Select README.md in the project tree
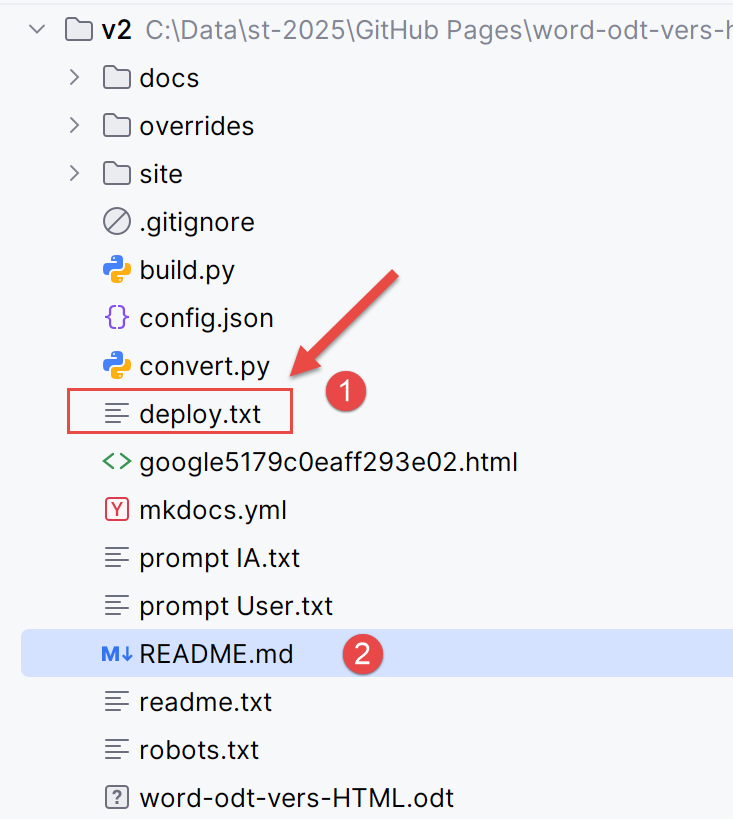Image resolution: width=733 pixels, height=819 pixels. pyautogui.click(x=216, y=654)
